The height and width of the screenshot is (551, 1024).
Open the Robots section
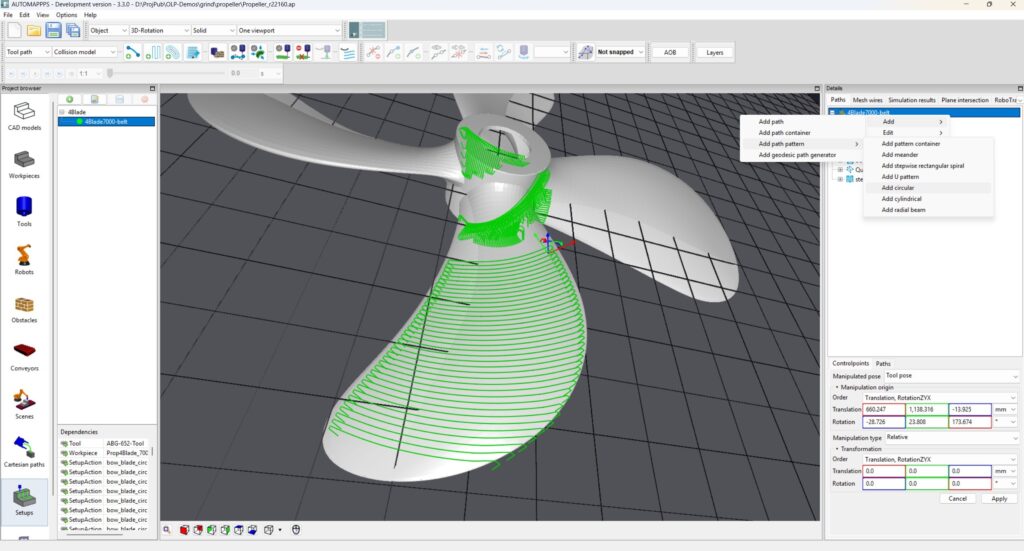coord(24,260)
